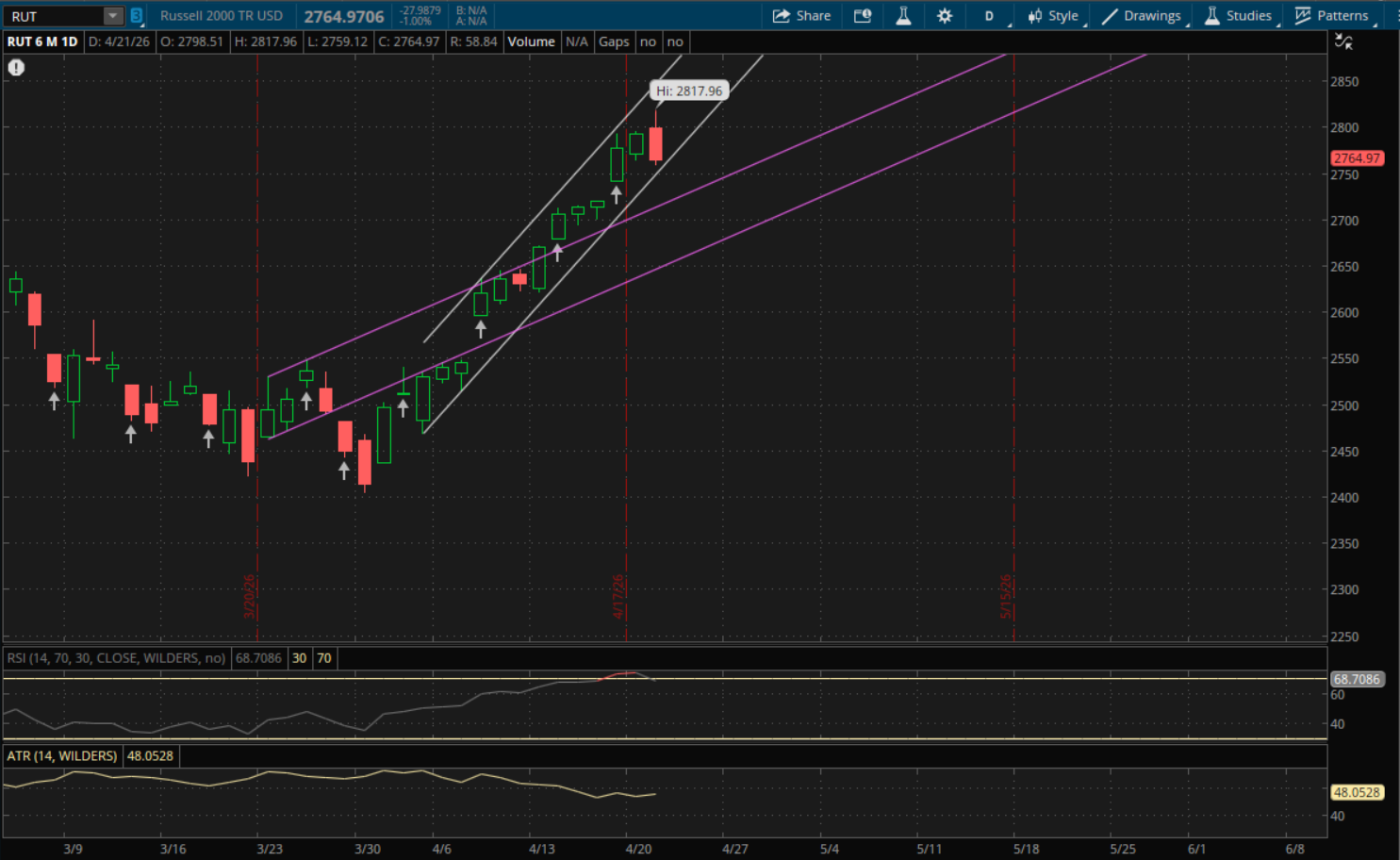Screen dimensions: 1400x860
Task: Click the RSI overbought 70 level box
Action: pos(324,658)
